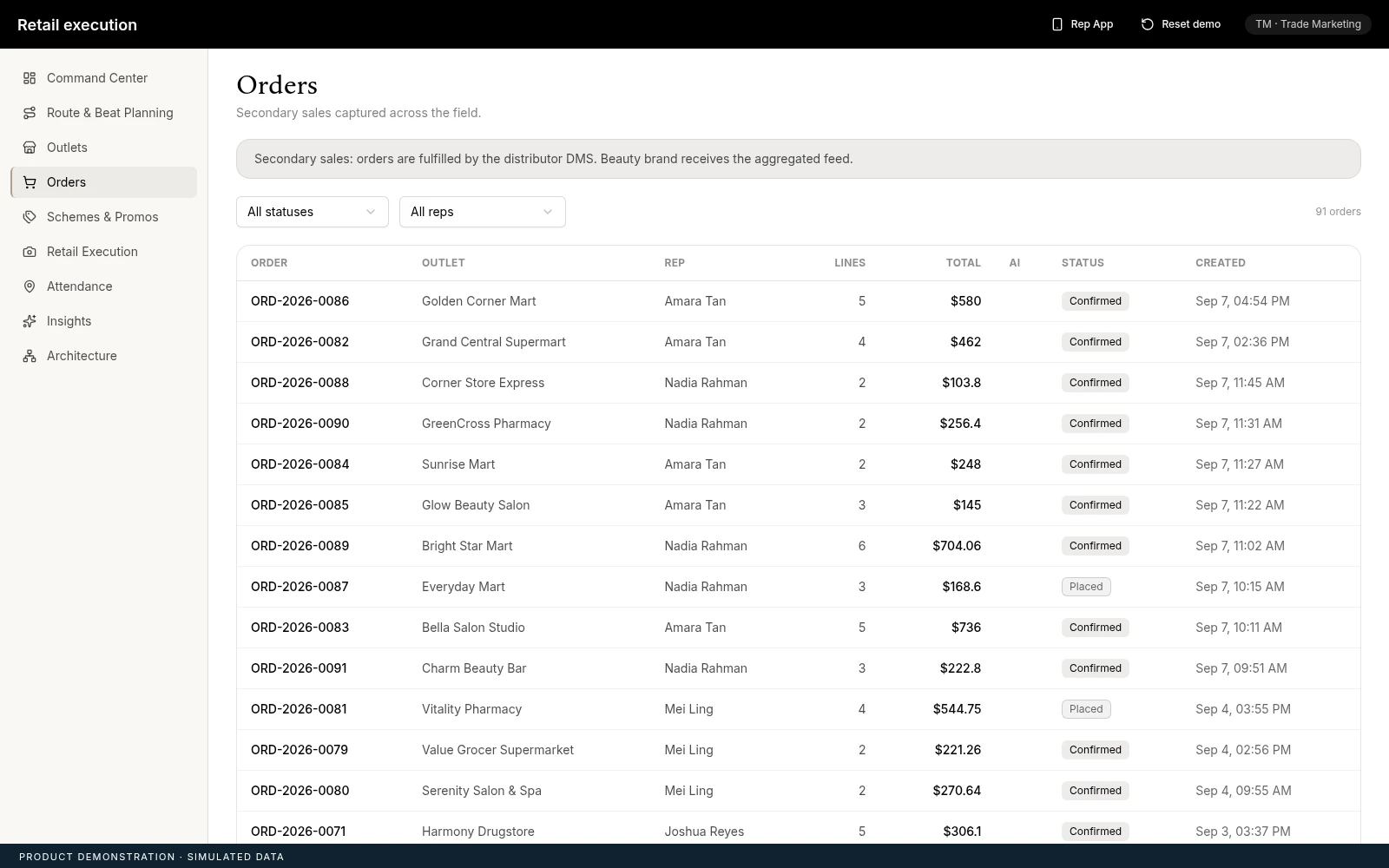The width and height of the screenshot is (1389, 868).
Task: Open the All statuses filter dropdown
Action: coord(313,212)
